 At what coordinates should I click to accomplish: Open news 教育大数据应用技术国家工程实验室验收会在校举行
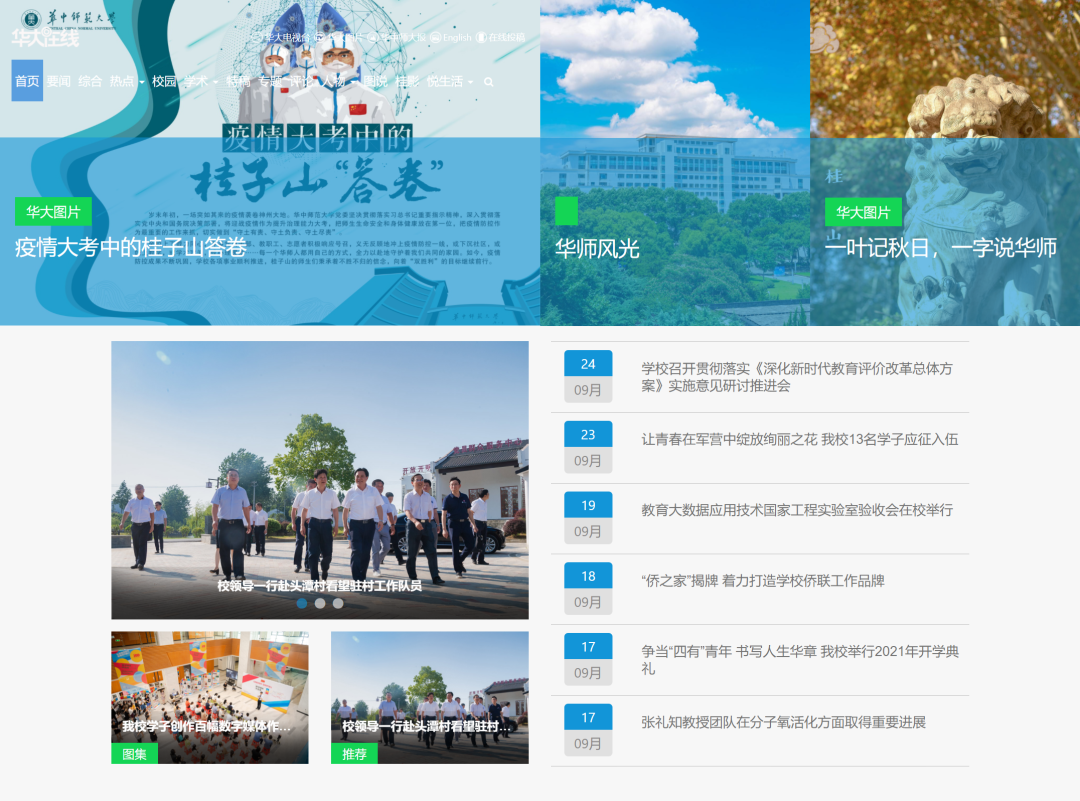pos(797,510)
